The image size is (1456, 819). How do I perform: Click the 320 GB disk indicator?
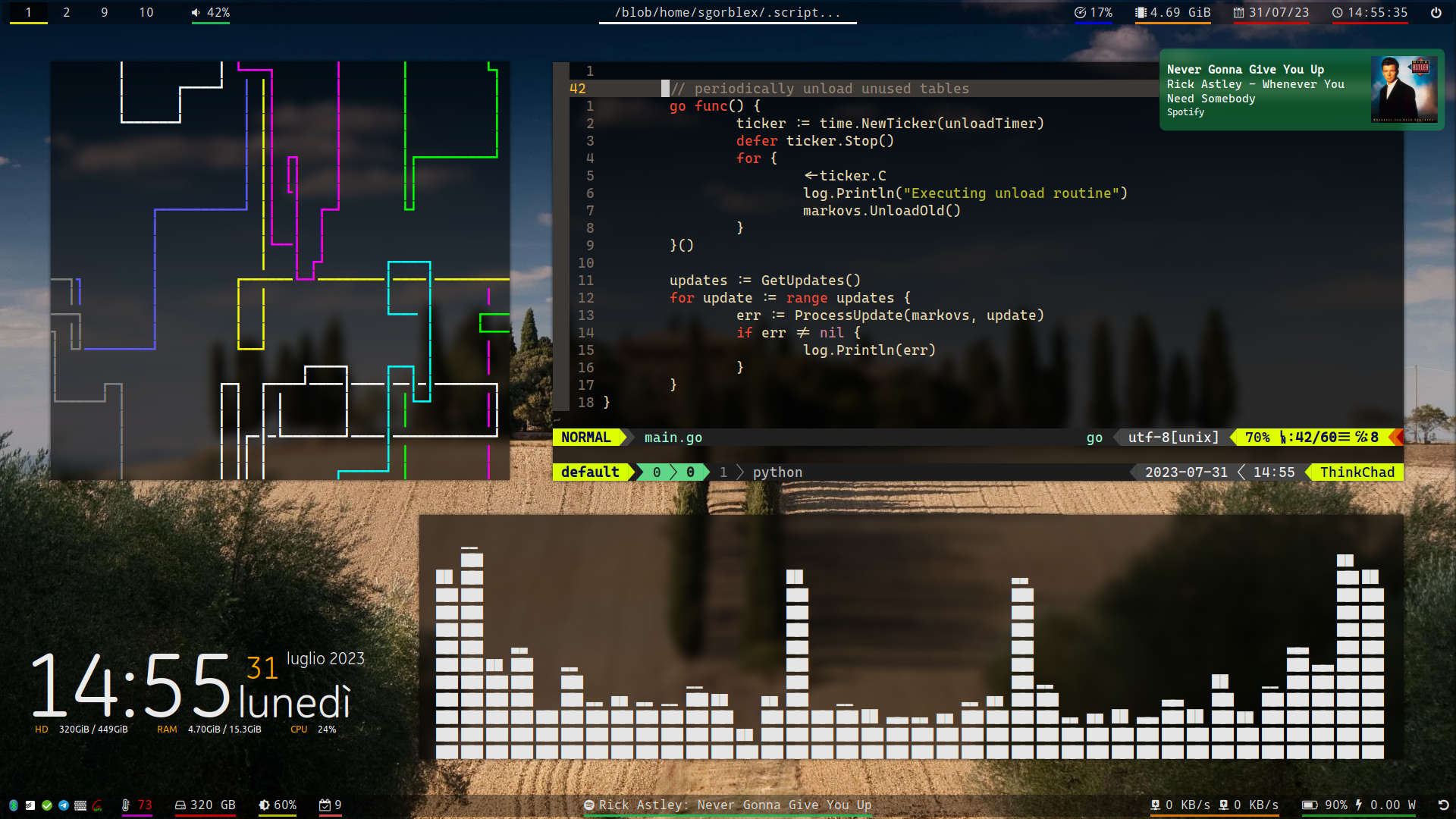pos(205,805)
